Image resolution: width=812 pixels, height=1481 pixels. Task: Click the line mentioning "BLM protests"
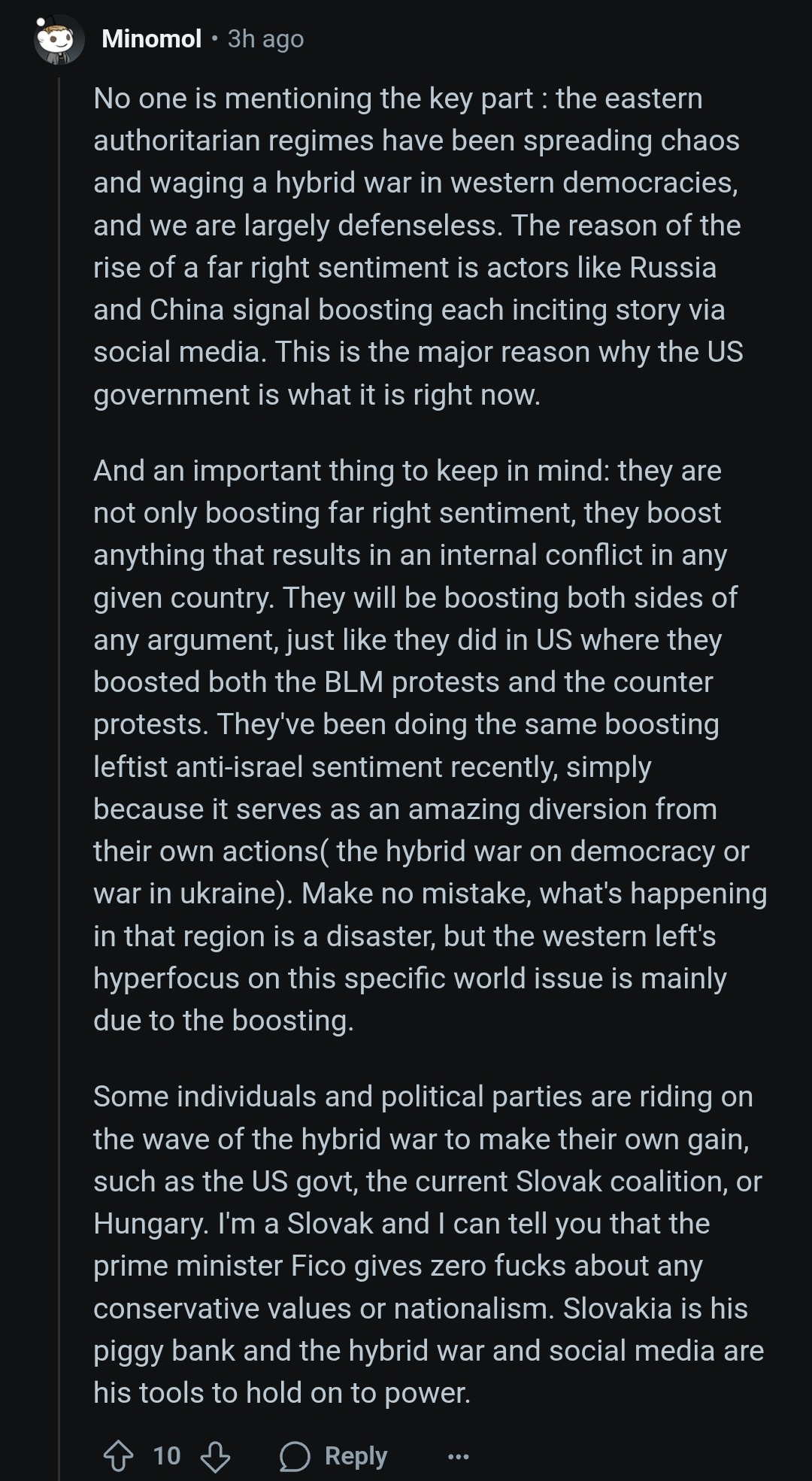403,681
